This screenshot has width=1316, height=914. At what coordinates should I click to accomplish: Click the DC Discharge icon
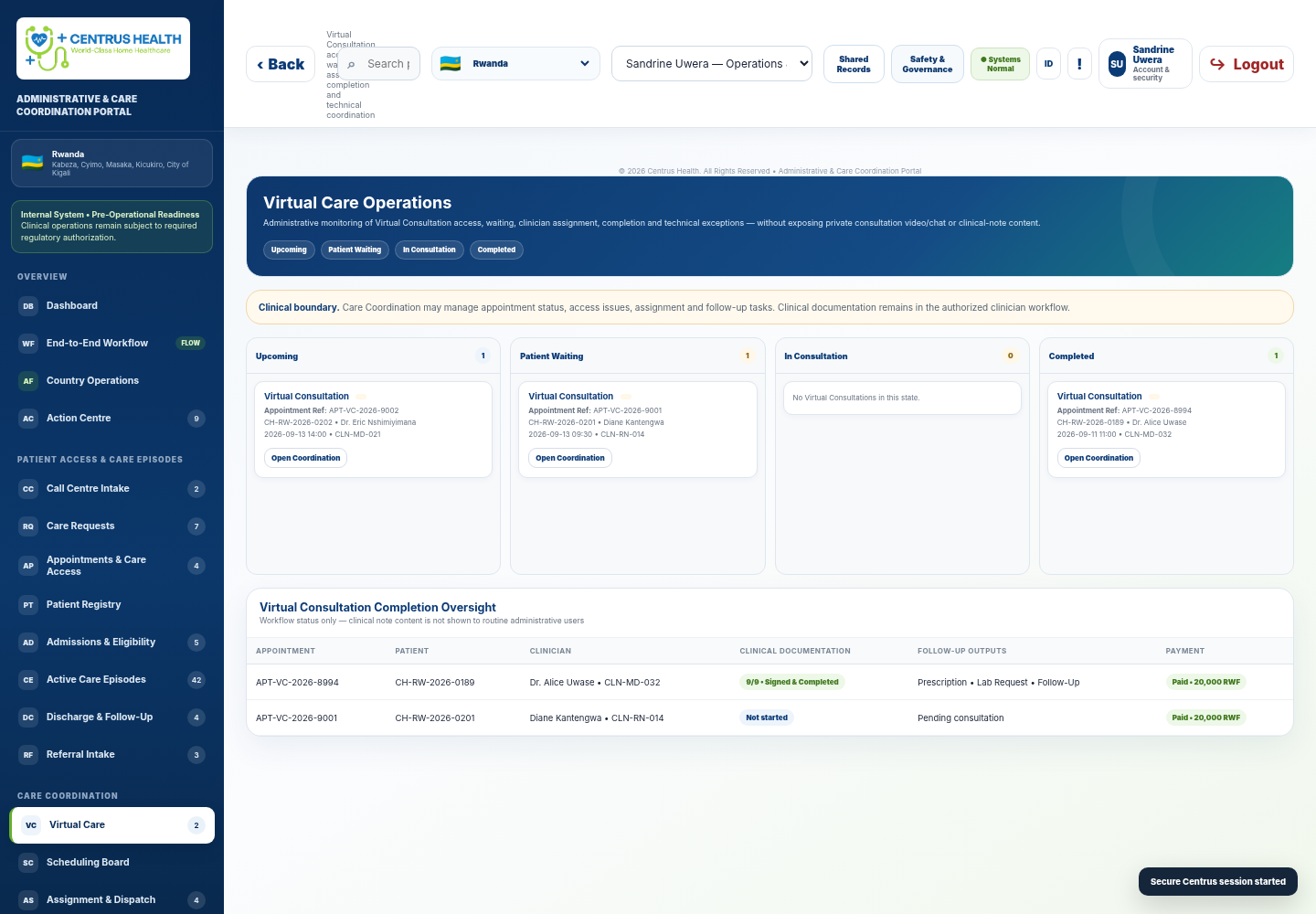(28, 717)
